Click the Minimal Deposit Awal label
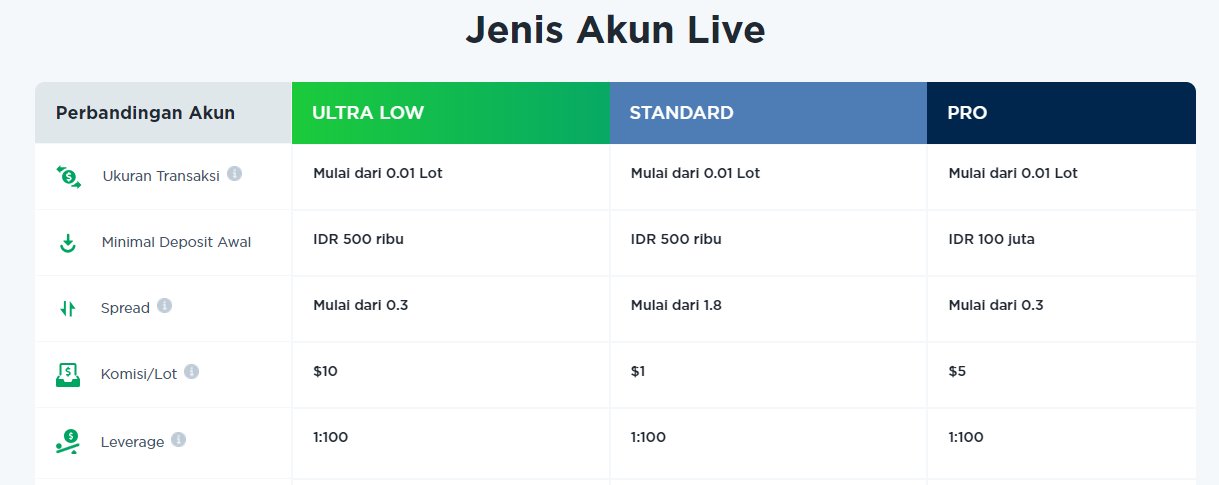Viewport: 1219px width, 485px height. point(176,242)
